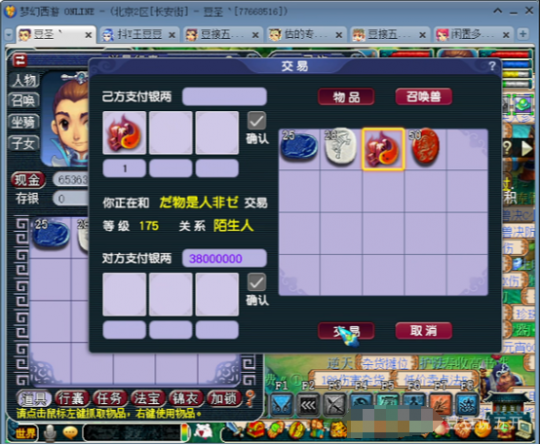The height and width of the screenshot is (445, 540).
Task: Click quantity field showing 1 under offered item
Action: pyautogui.click(x=124, y=168)
